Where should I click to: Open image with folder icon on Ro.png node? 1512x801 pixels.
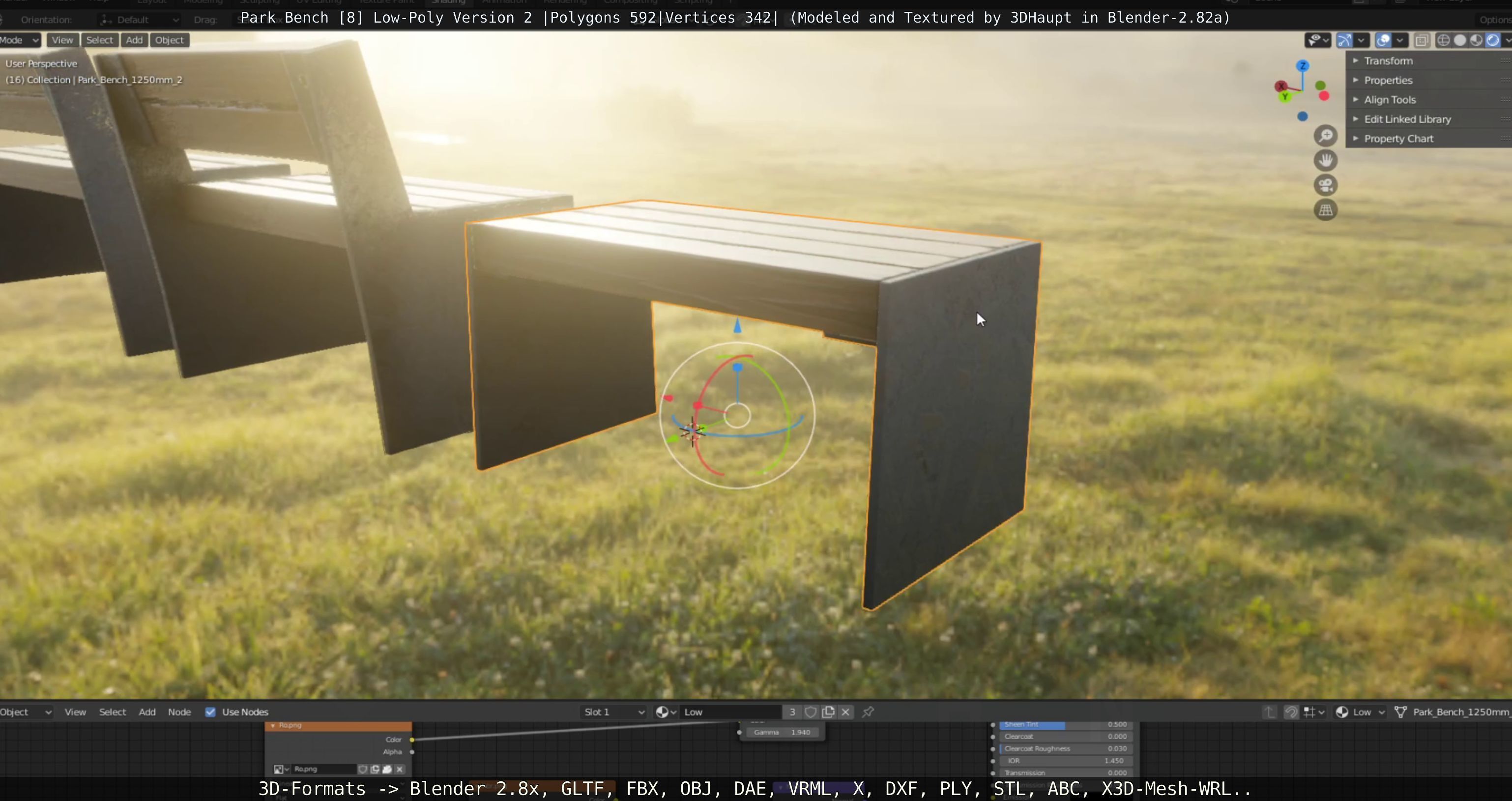coord(387,770)
